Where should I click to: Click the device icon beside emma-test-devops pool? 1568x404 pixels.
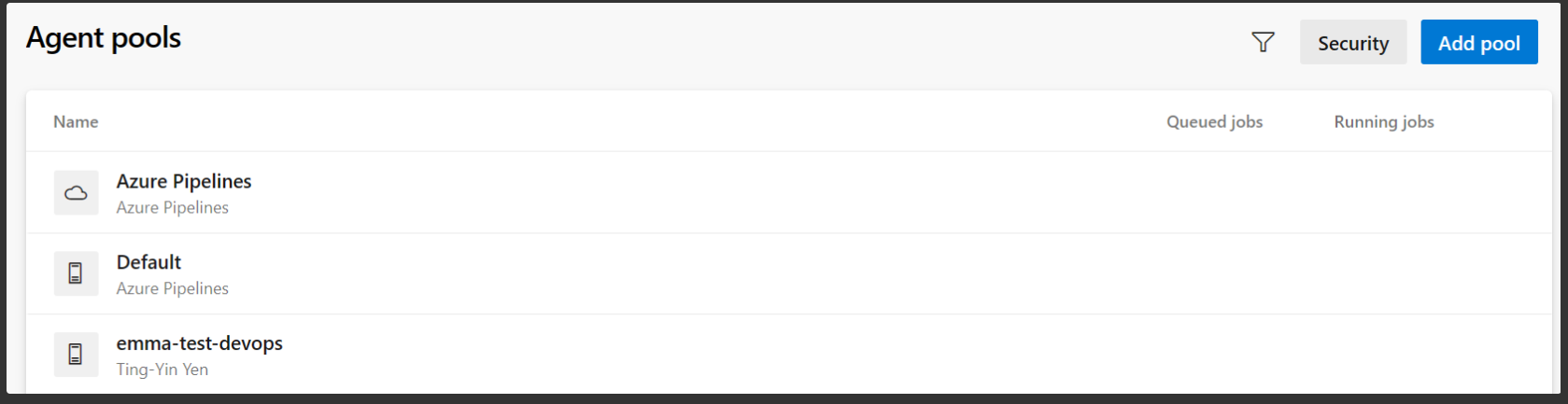pos(76,355)
